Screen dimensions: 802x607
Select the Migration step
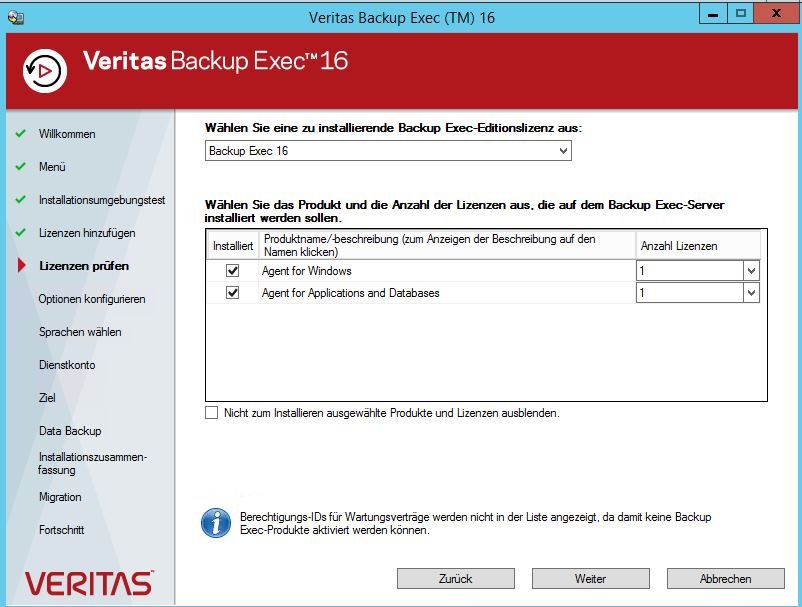(x=60, y=497)
